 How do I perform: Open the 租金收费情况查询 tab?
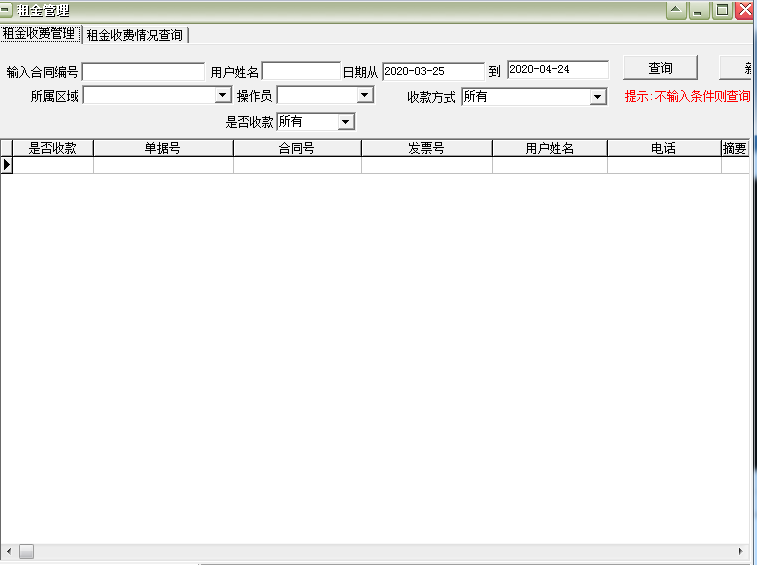tap(135, 35)
